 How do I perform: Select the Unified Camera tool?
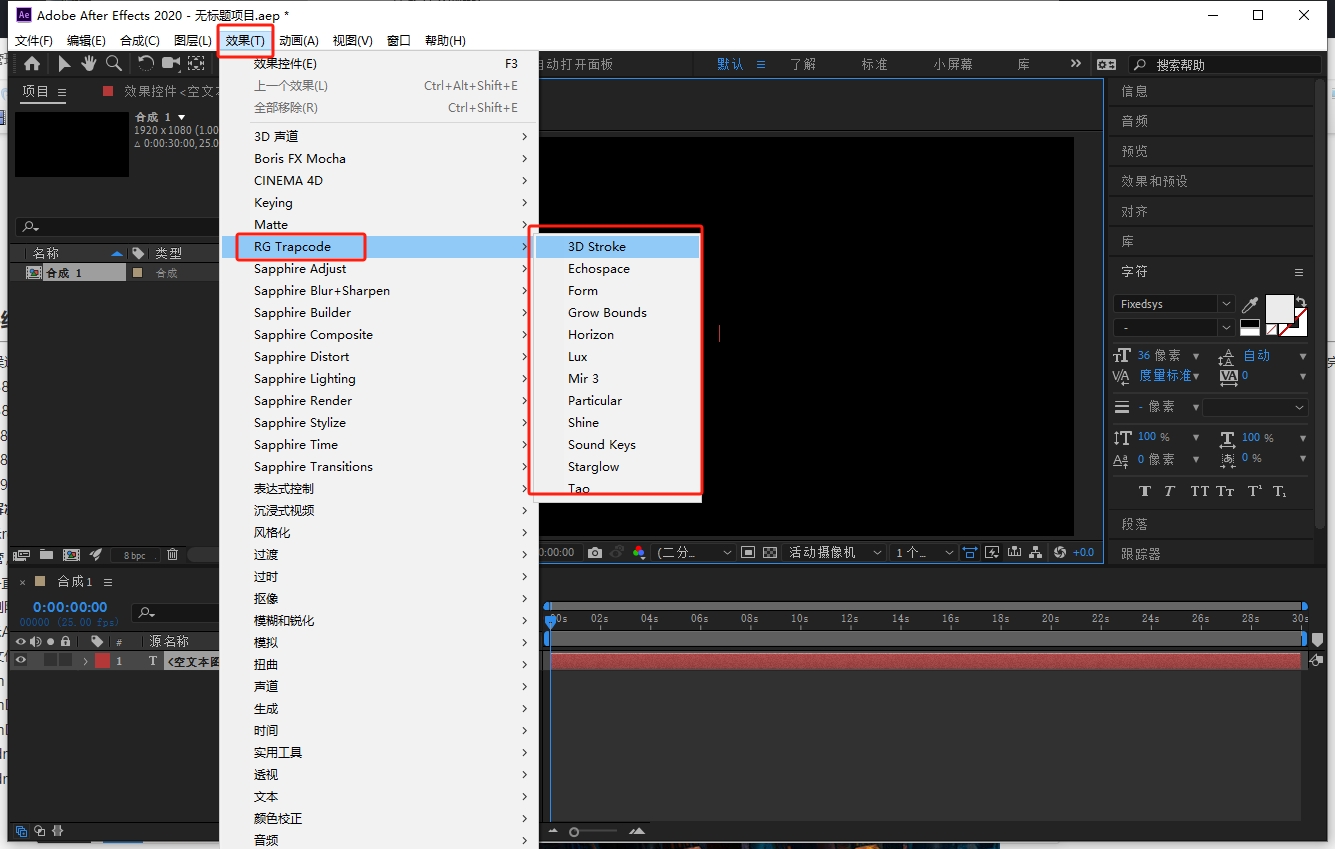(x=171, y=63)
